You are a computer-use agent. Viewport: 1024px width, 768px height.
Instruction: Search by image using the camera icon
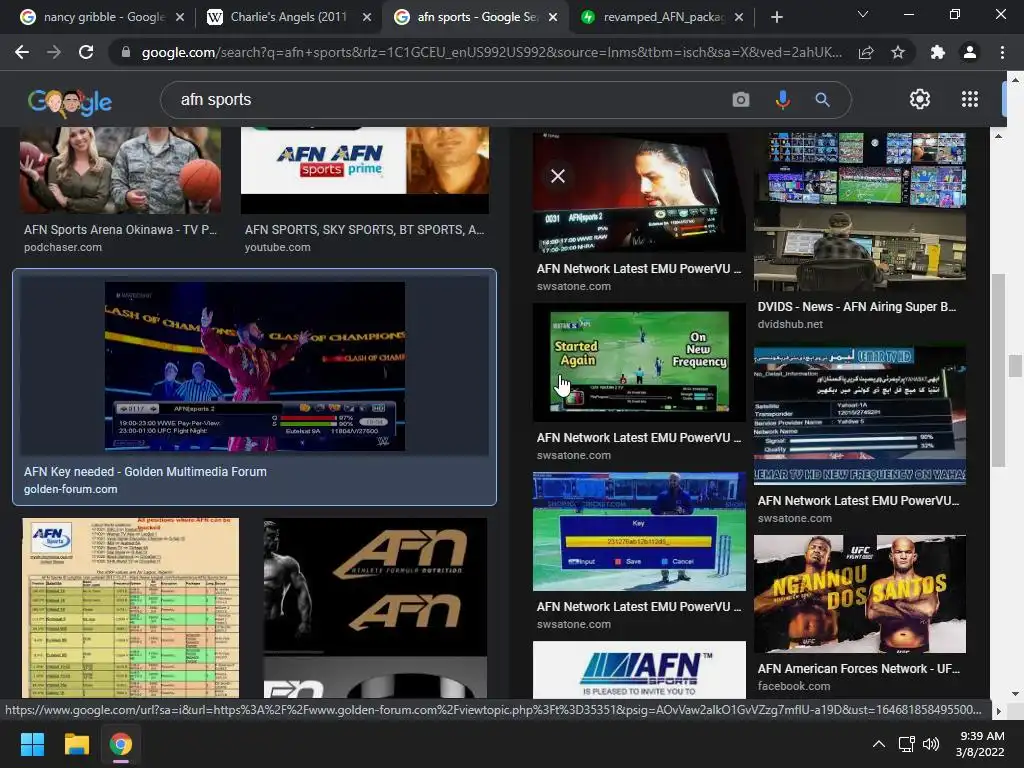[x=741, y=100]
